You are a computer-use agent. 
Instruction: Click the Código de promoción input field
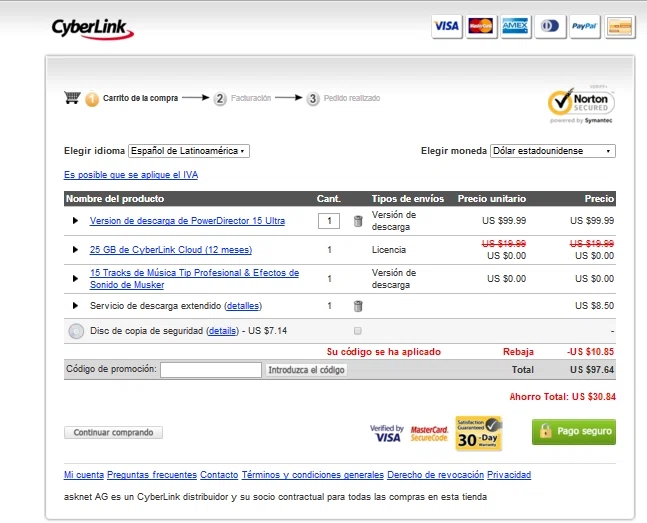(x=211, y=370)
